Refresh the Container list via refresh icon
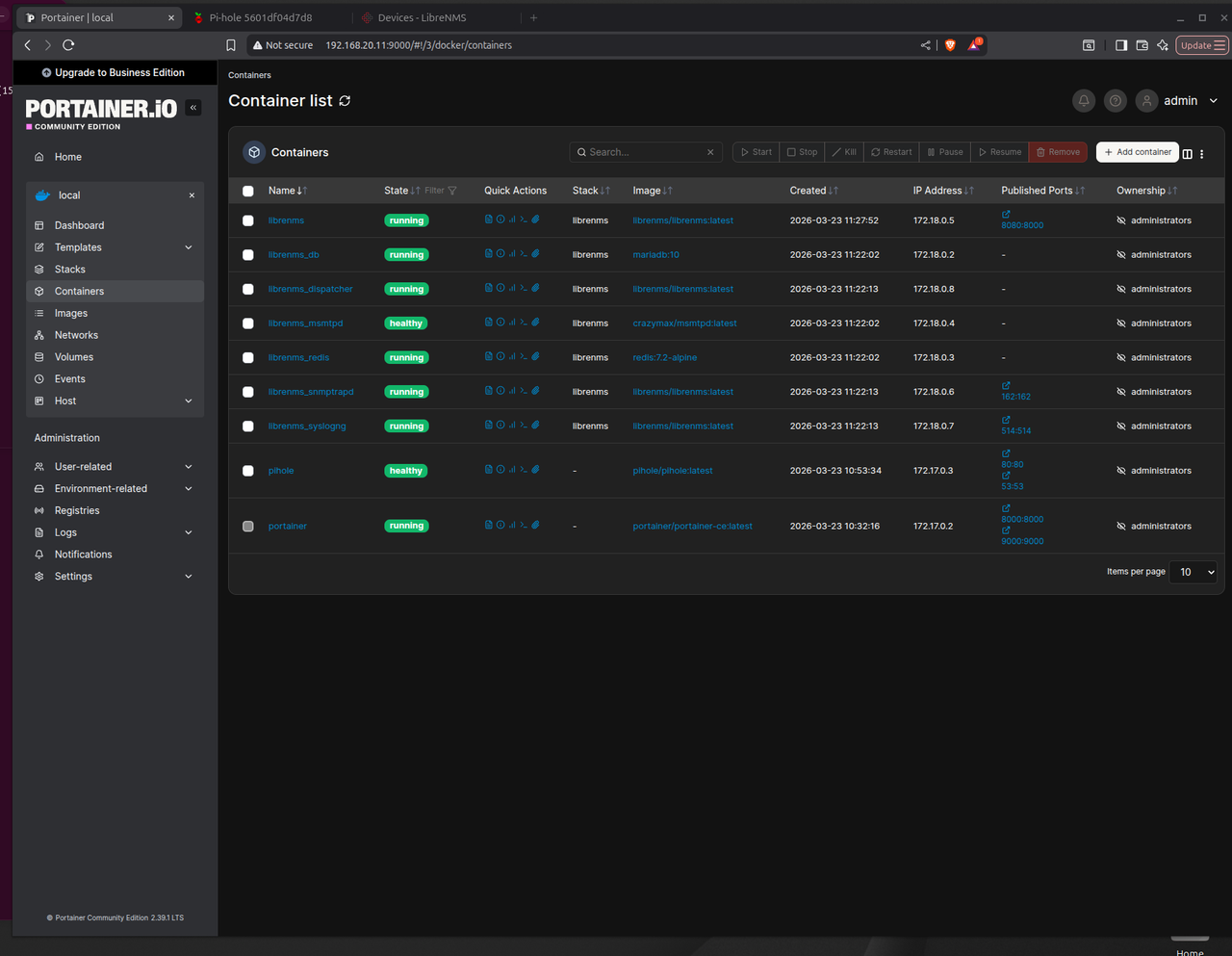This screenshot has height=956, width=1232. click(345, 100)
